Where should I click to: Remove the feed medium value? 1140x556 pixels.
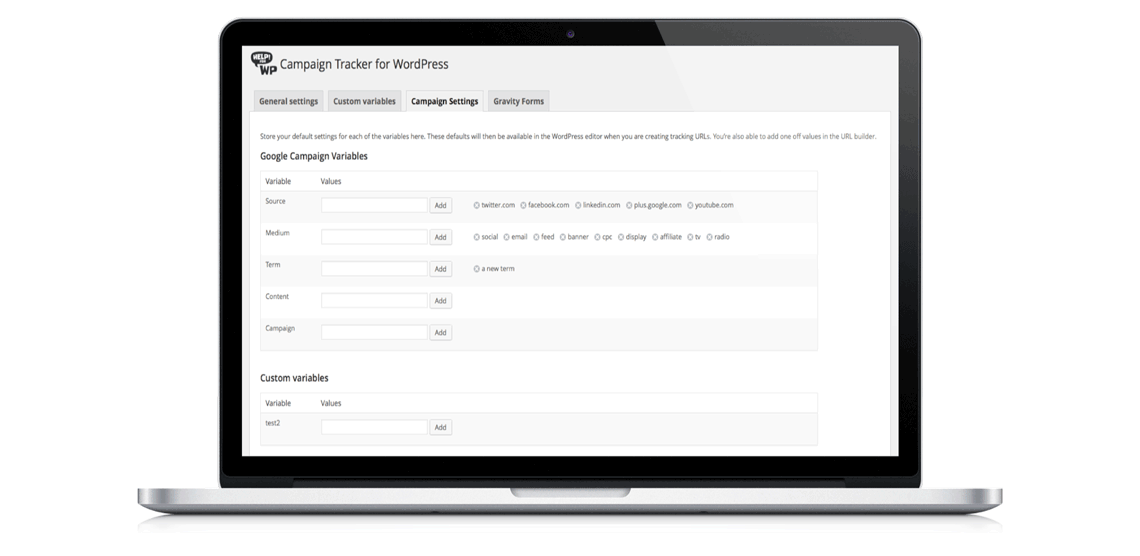click(537, 237)
